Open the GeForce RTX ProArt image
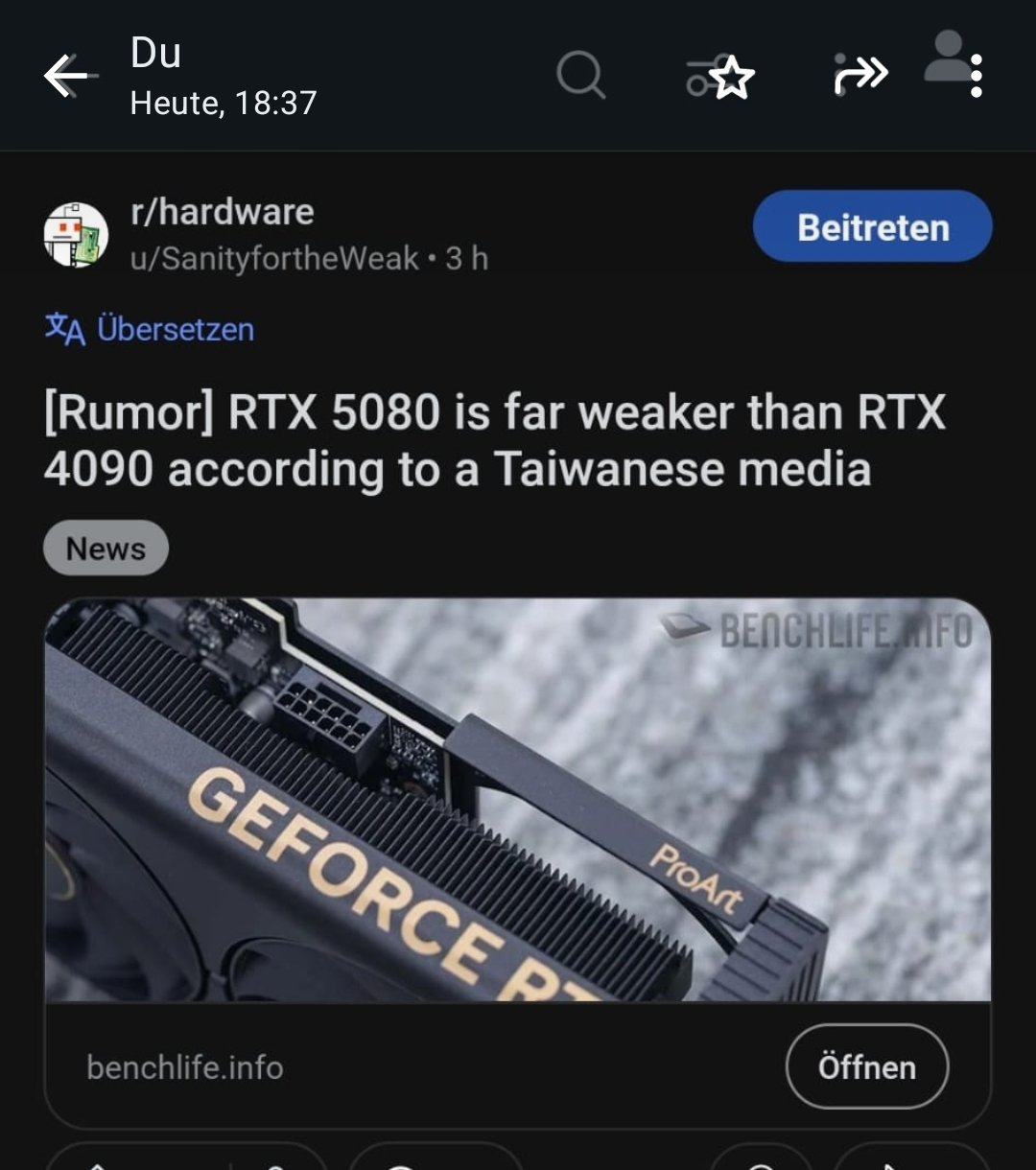The image size is (1036, 1170). pyautogui.click(x=518, y=801)
